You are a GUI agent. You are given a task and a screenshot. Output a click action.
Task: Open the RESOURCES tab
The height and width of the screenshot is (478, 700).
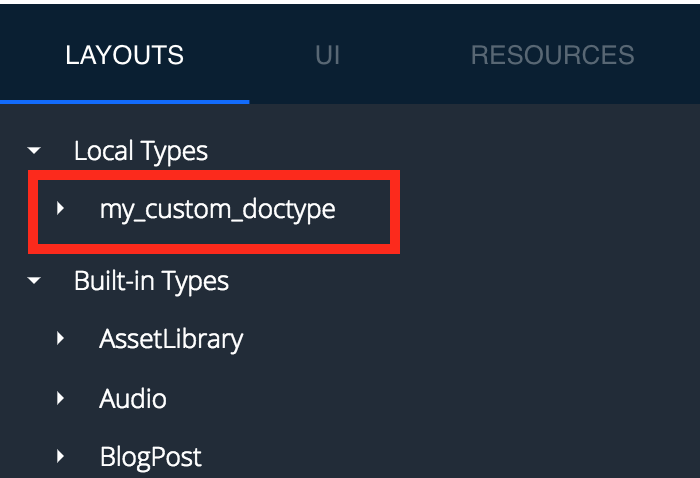(x=553, y=55)
